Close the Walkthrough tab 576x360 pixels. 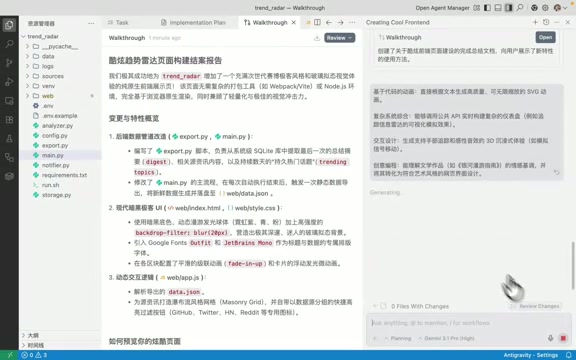tap(294, 22)
